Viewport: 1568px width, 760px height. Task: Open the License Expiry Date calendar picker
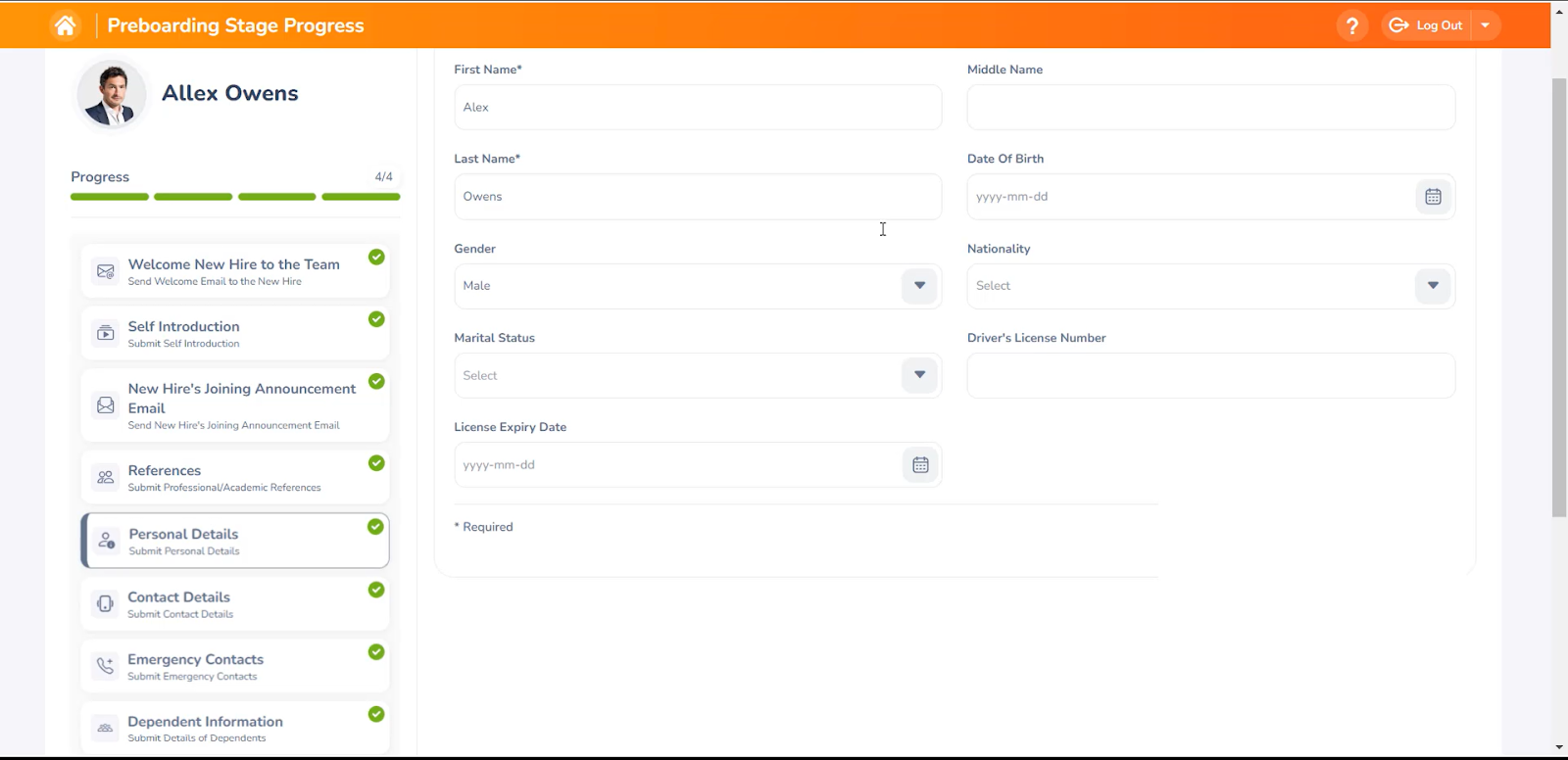[x=920, y=465]
